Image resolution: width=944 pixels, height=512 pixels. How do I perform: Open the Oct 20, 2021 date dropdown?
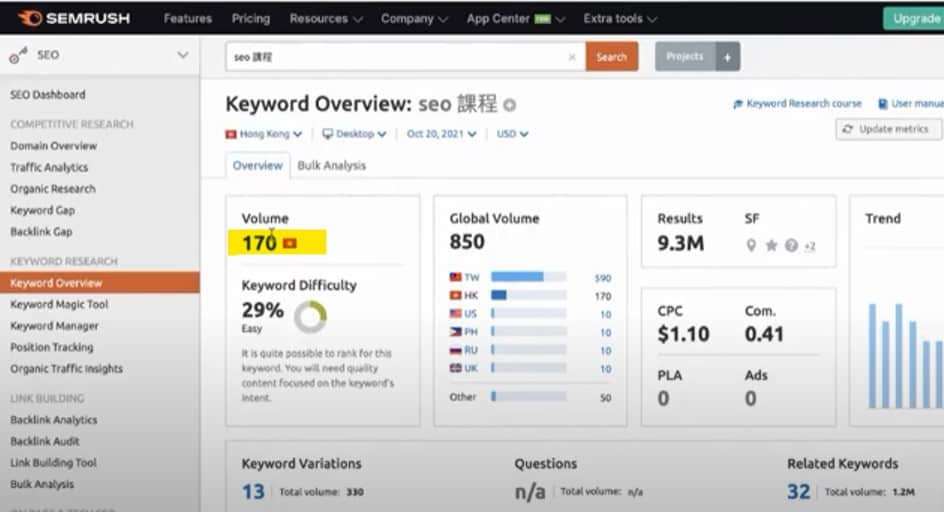[441, 134]
